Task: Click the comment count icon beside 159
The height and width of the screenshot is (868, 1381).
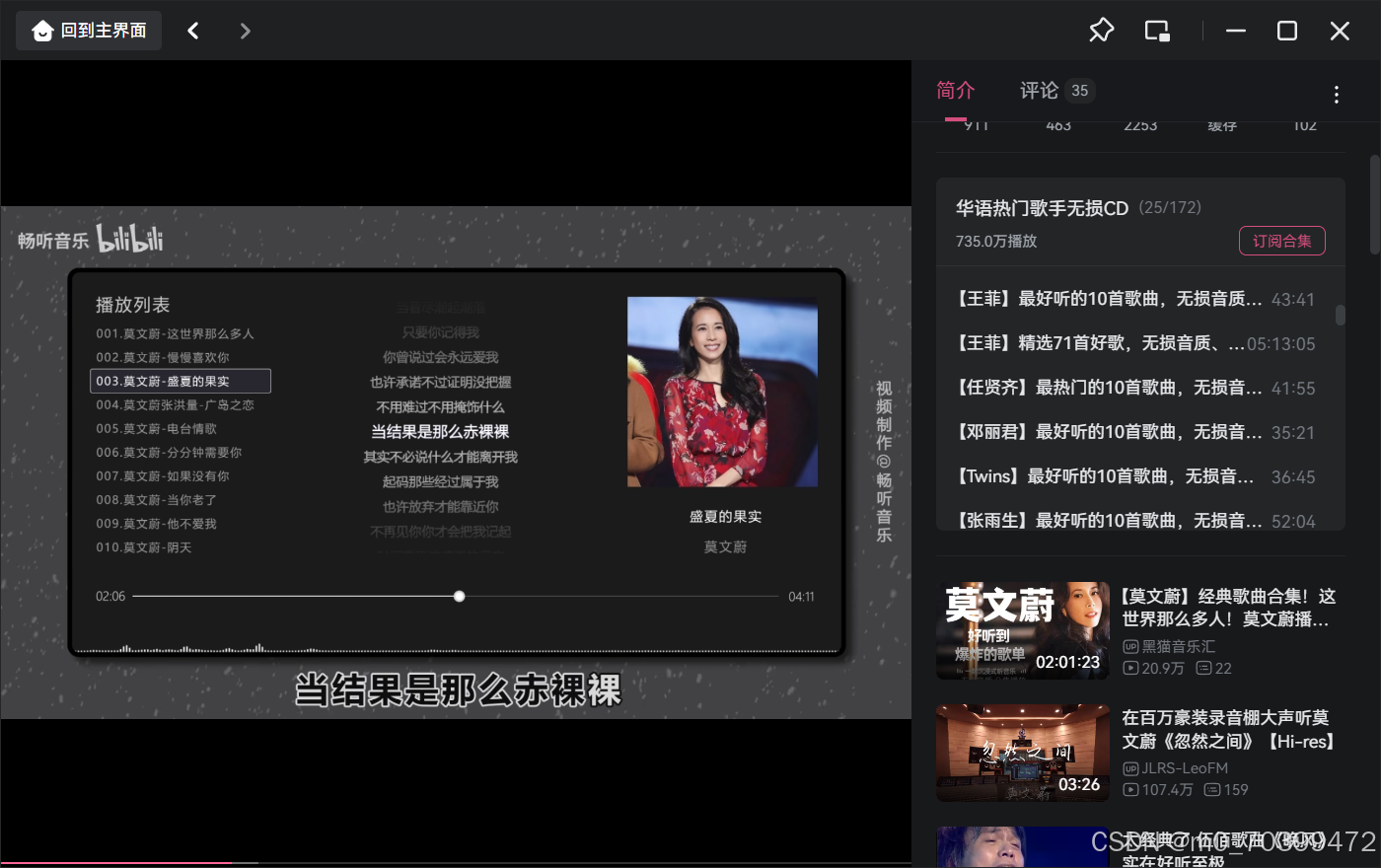Action: coord(1212,790)
